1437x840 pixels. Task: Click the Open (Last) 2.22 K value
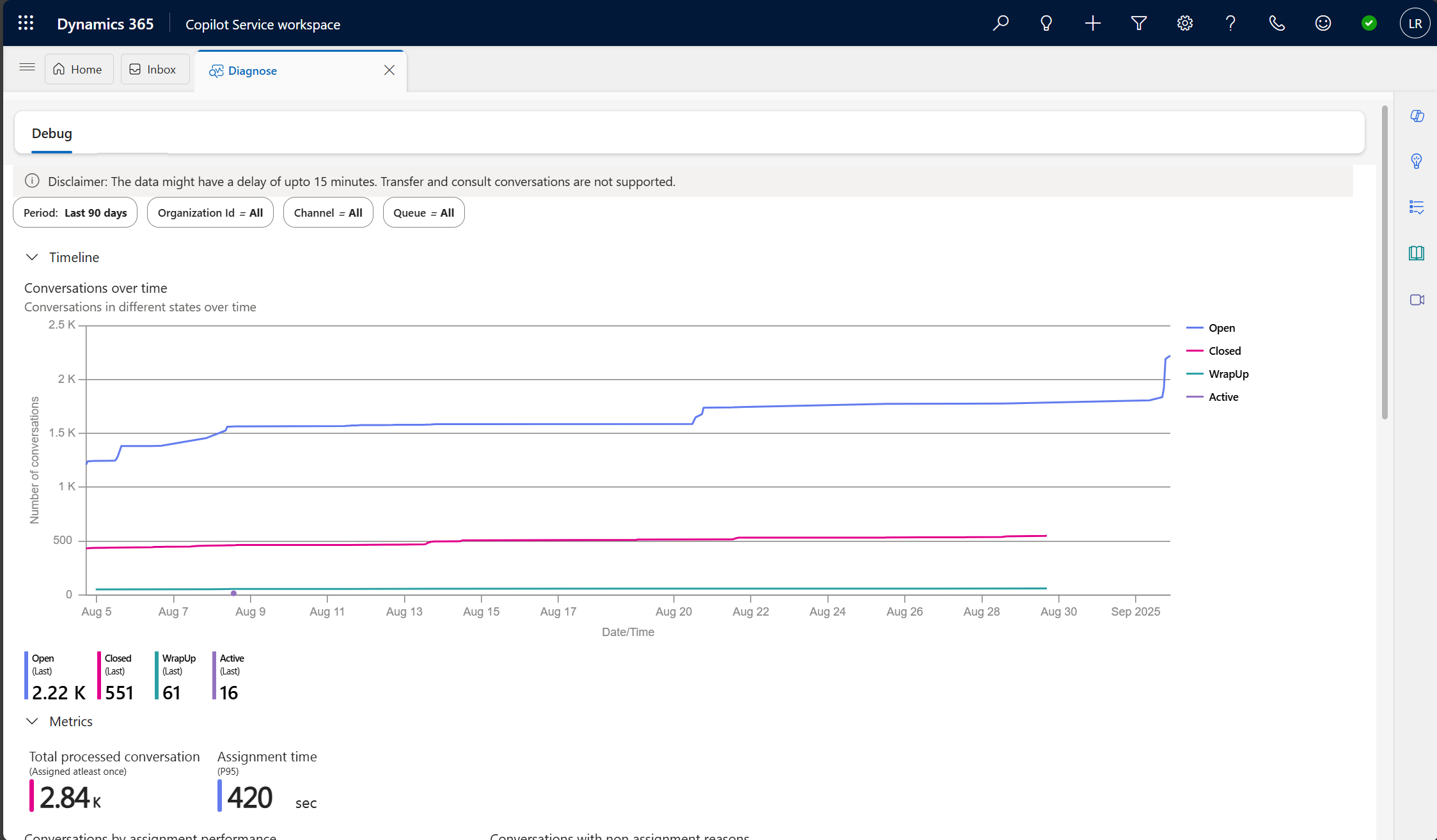pos(59,693)
